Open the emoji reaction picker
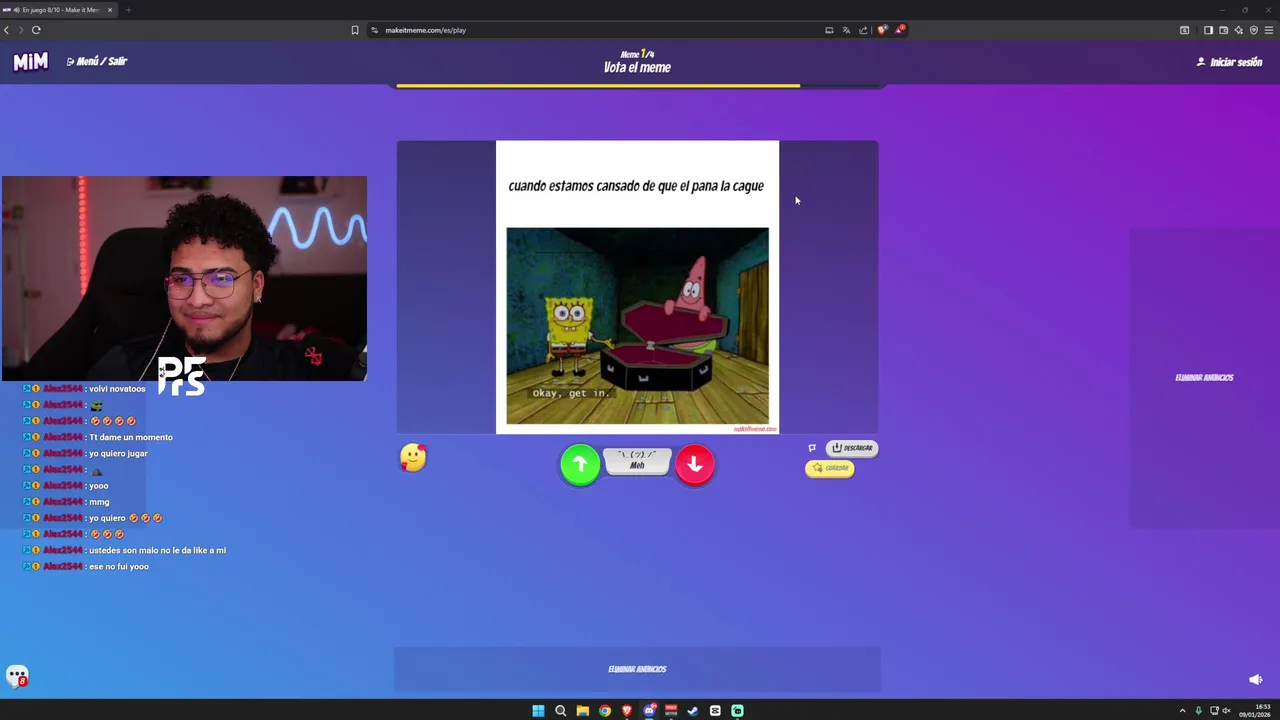 413,458
